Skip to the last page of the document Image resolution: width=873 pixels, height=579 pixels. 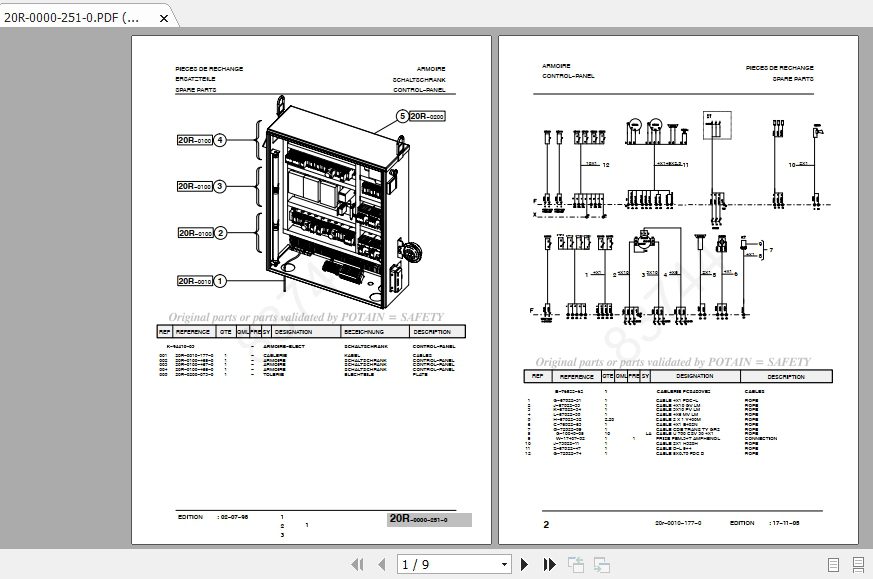coord(548,565)
